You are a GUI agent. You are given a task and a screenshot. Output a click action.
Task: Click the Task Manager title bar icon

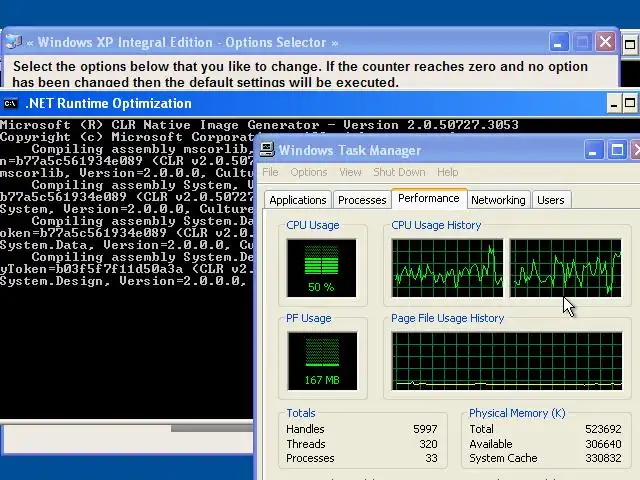(x=267, y=150)
